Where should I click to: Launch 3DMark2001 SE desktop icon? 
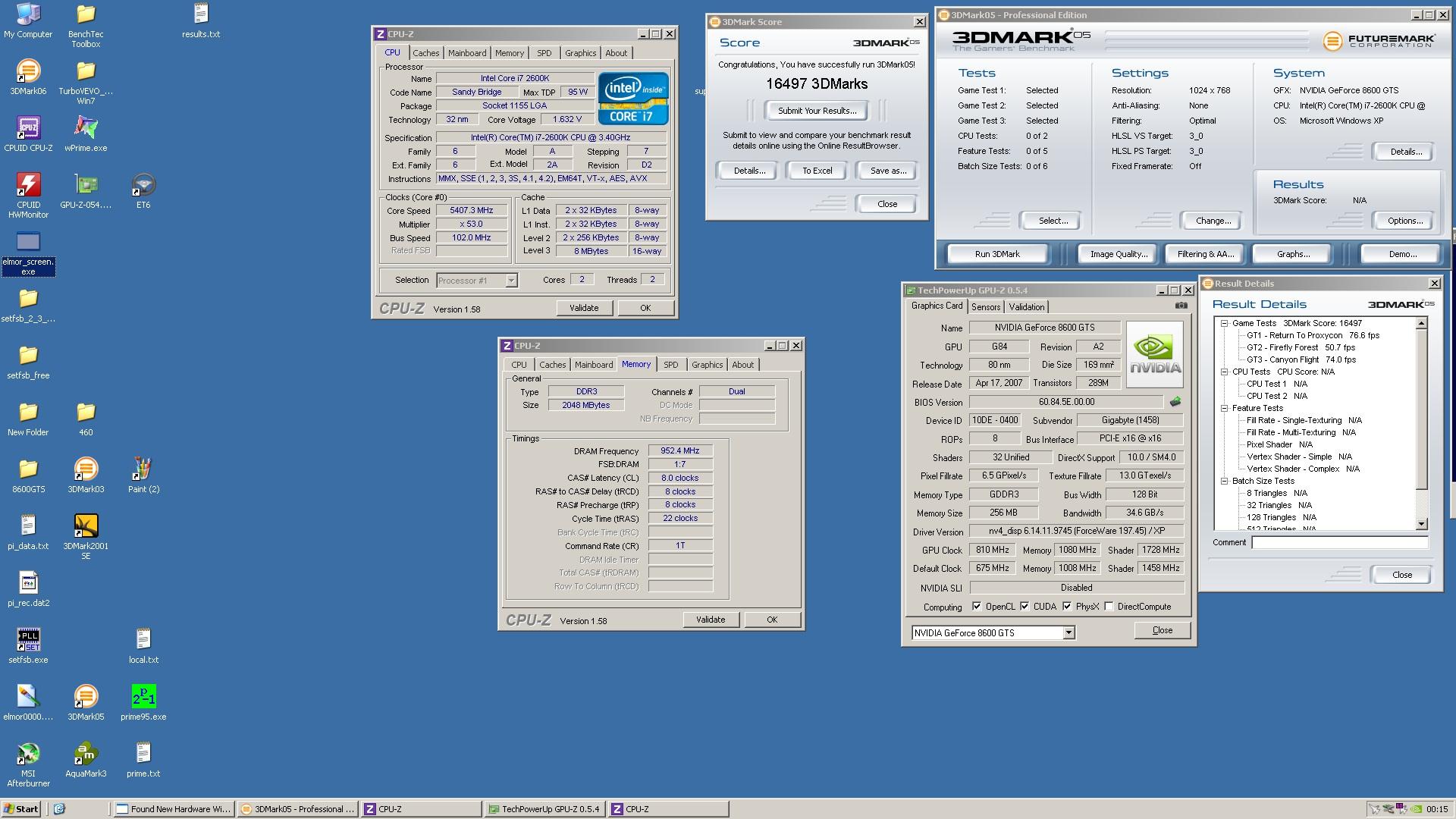pos(86,537)
